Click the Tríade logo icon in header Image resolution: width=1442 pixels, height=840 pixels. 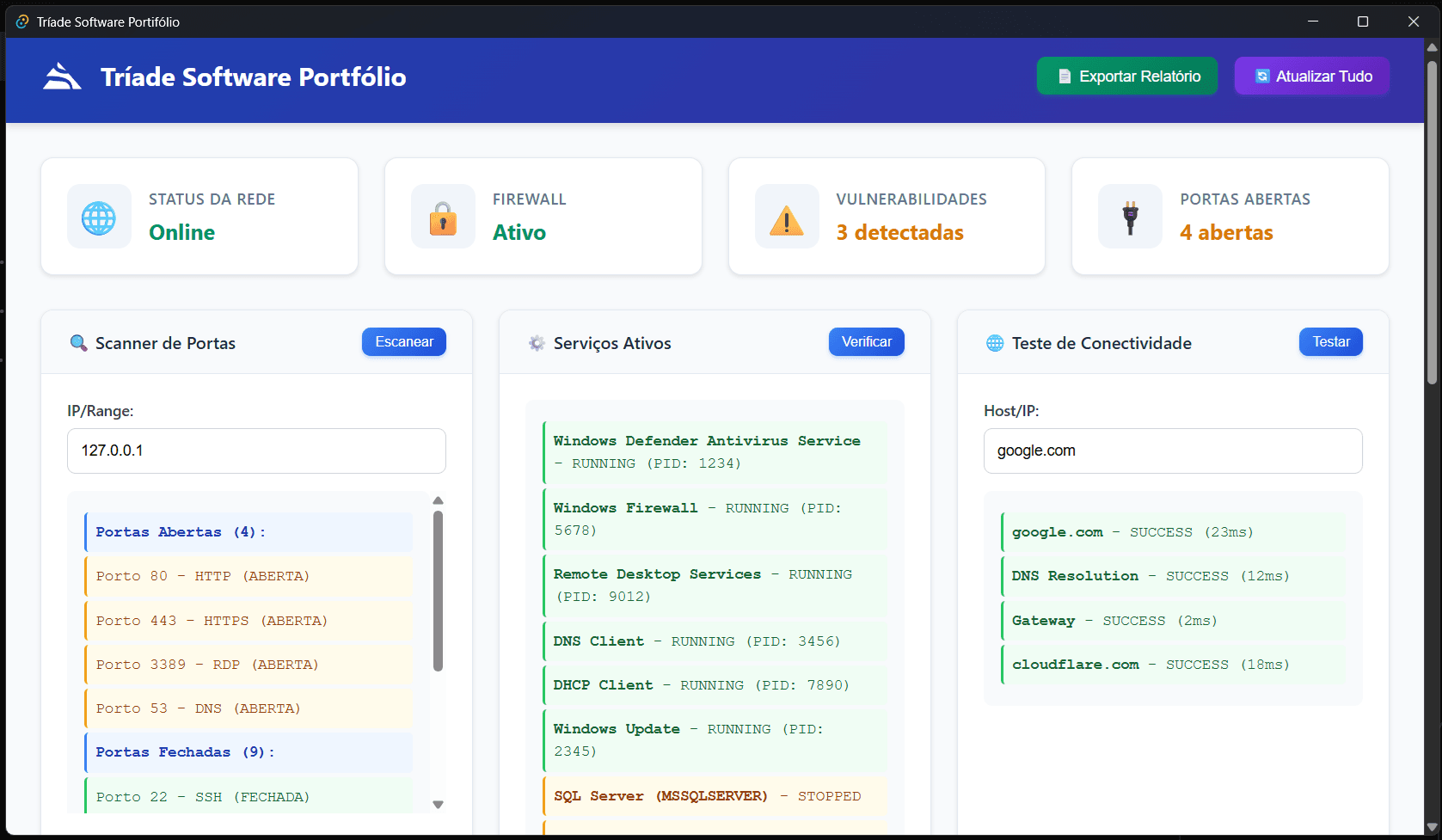click(62, 77)
